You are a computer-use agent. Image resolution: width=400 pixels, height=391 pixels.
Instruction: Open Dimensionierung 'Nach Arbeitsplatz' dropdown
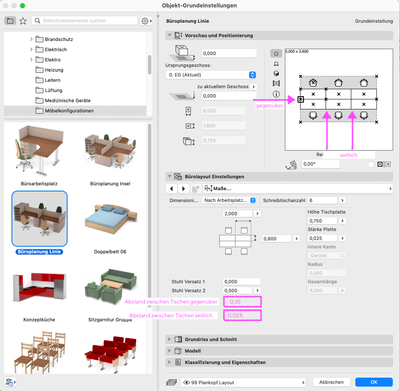coord(229,200)
